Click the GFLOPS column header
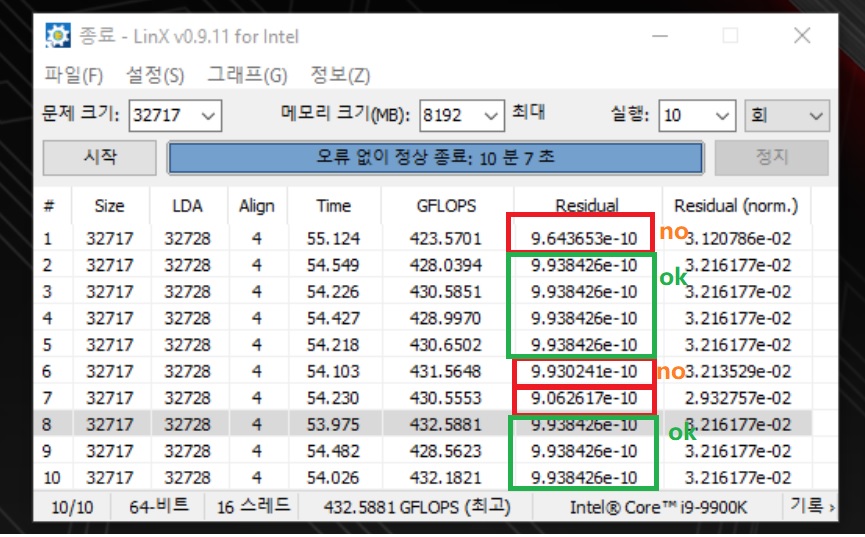This screenshot has width=865, height=537. pyautogui.click(x=446, y=206)
